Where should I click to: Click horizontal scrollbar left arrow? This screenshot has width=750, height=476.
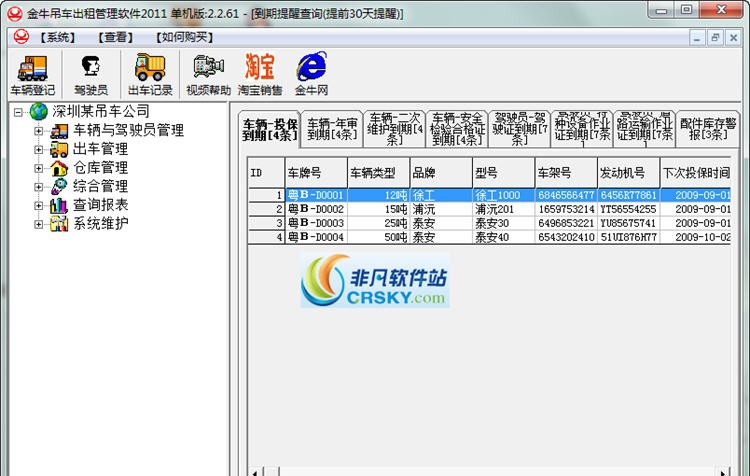(255, 472)
